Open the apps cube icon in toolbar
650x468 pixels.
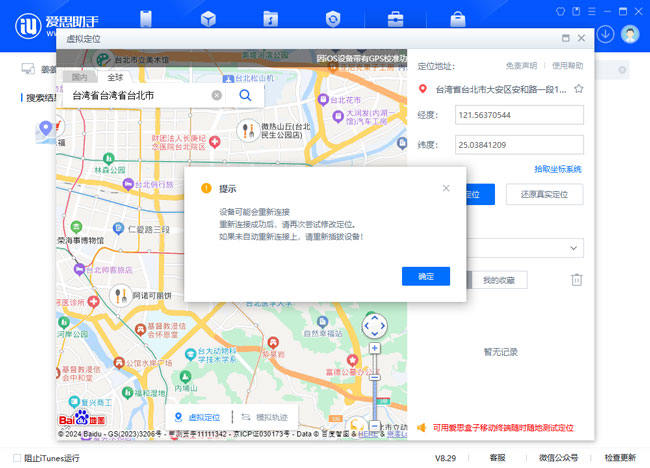point(208,19)
